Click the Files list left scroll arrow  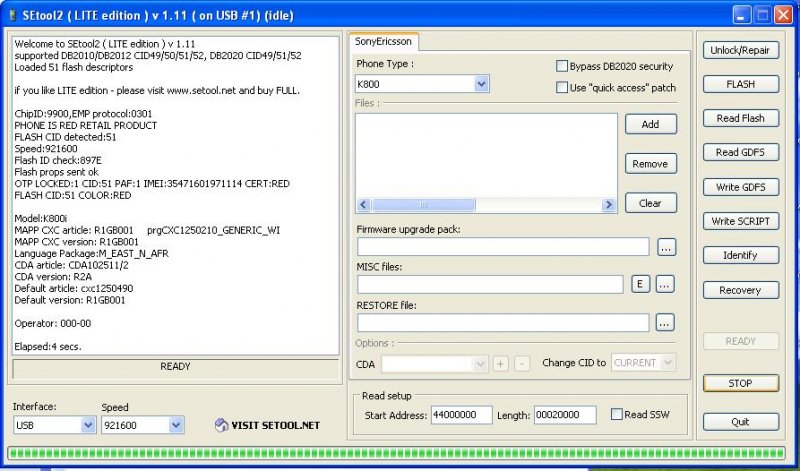[363, 205]
